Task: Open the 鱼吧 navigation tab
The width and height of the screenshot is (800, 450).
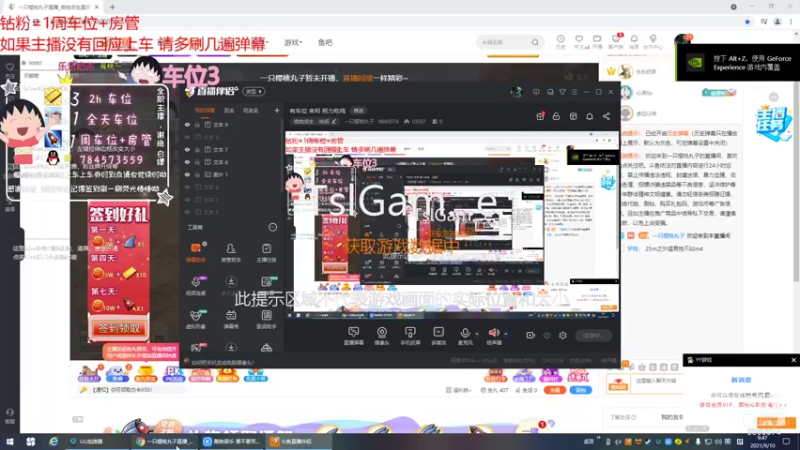Action: coord(325,42)
